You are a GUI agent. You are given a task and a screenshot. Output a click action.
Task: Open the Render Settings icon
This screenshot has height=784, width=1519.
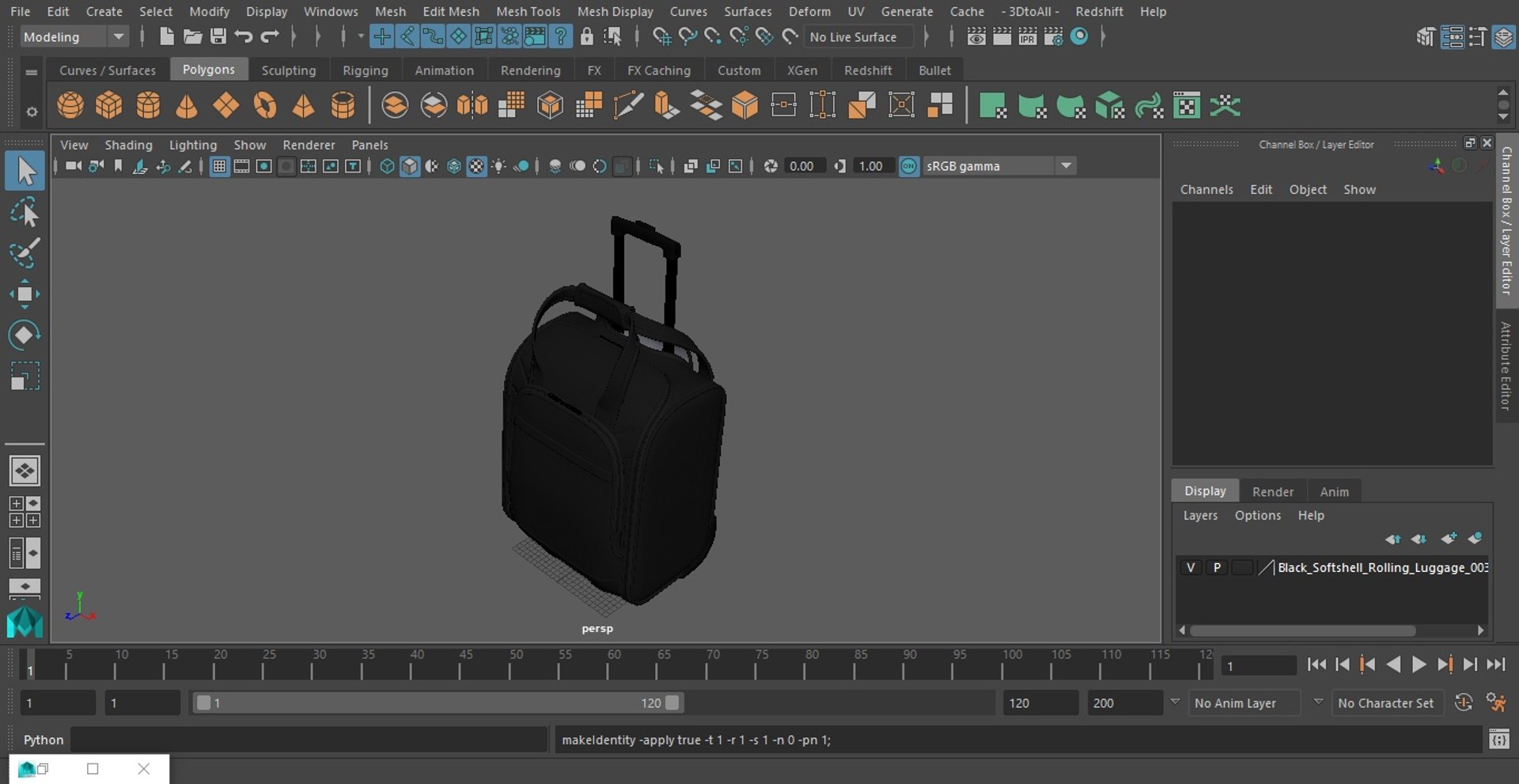1053,36
